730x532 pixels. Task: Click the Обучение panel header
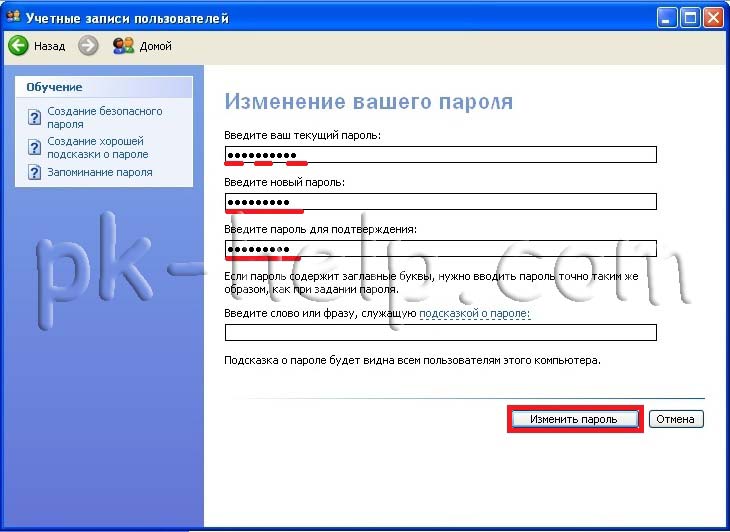104,87
